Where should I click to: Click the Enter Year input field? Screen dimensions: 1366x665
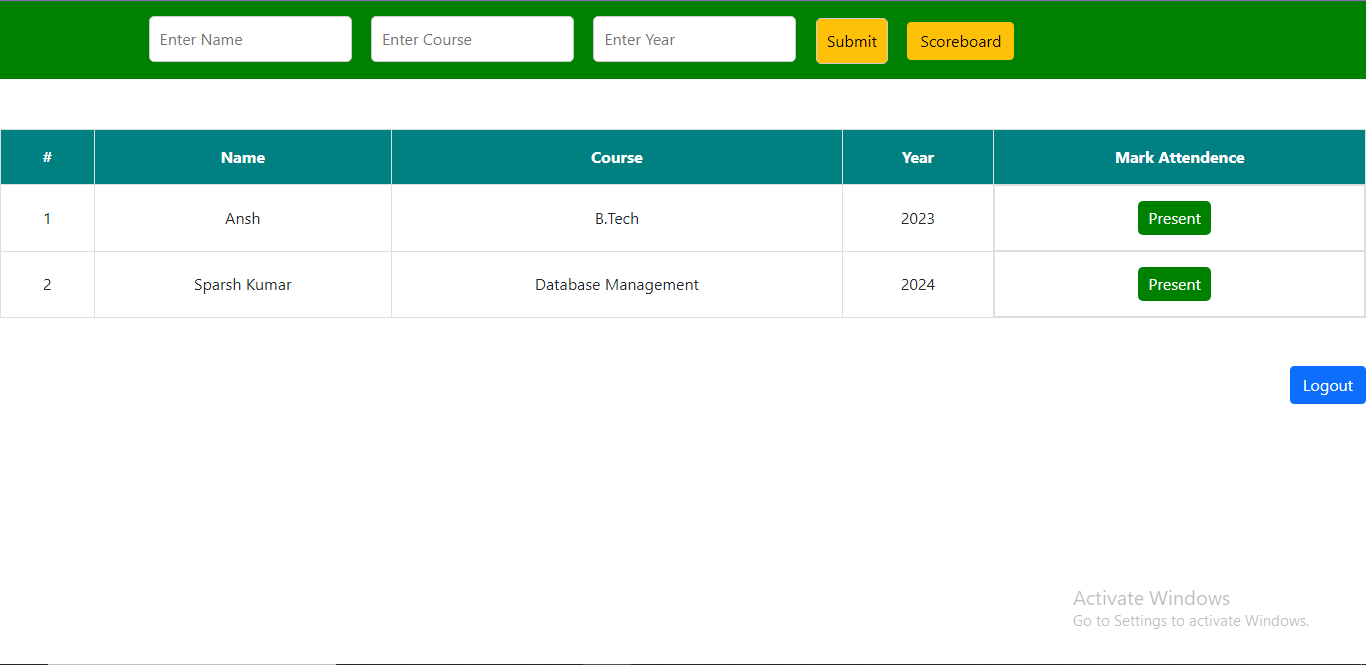click(694, 39)
